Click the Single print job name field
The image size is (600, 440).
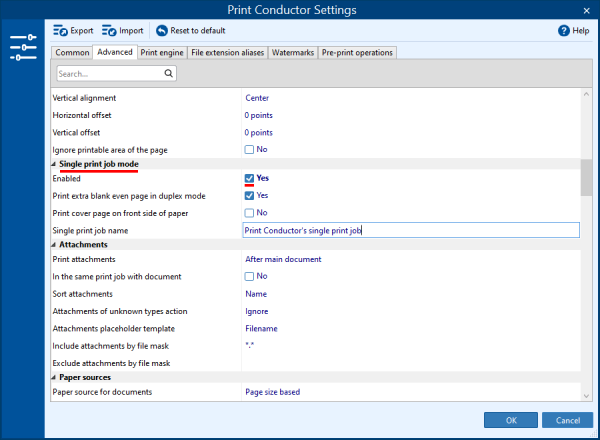click(410, 230)
